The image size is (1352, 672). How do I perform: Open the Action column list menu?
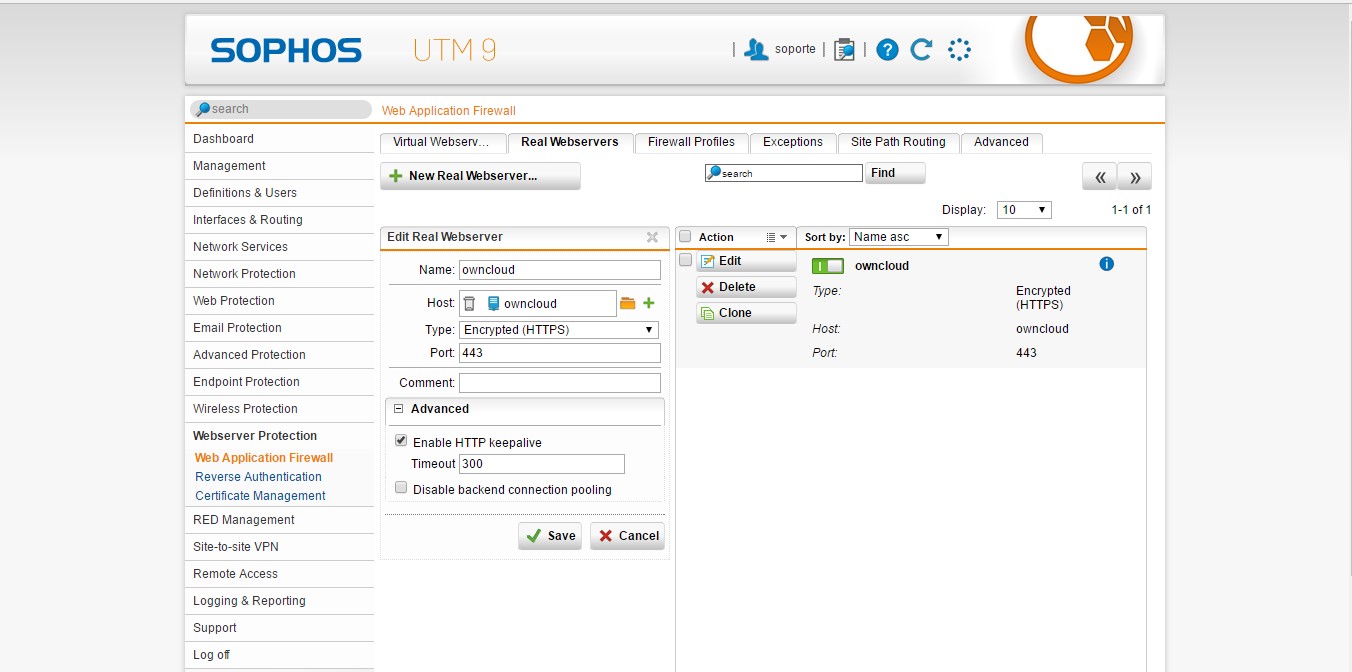(x=776, y=237)
